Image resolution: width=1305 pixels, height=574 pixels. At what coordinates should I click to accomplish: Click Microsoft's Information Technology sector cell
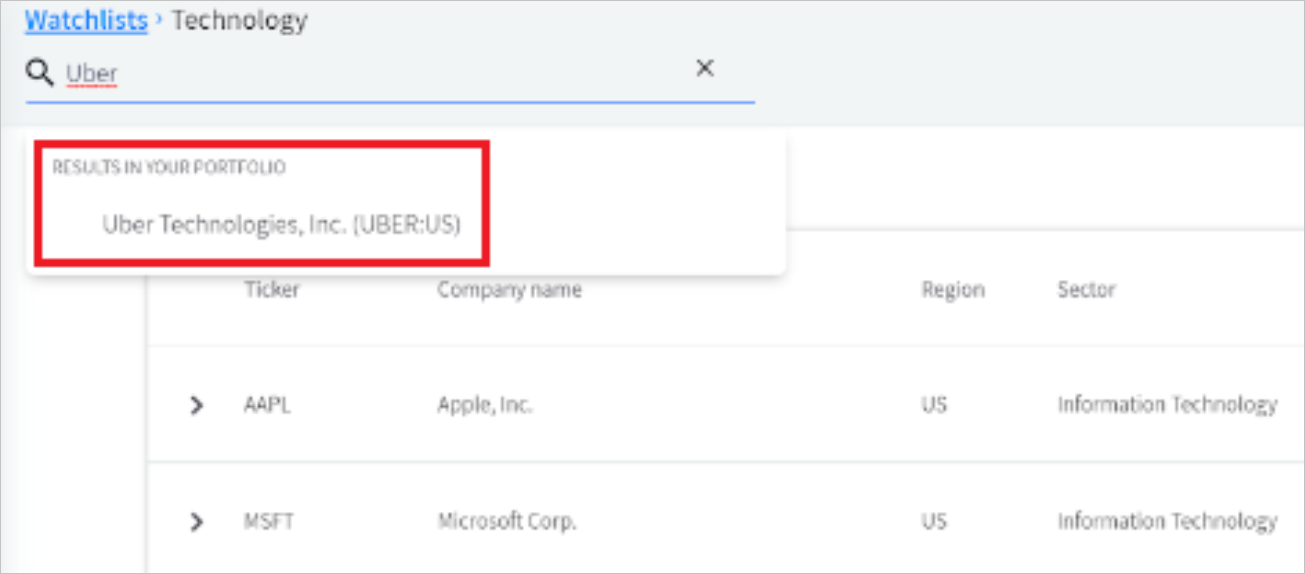point(1167,521)
